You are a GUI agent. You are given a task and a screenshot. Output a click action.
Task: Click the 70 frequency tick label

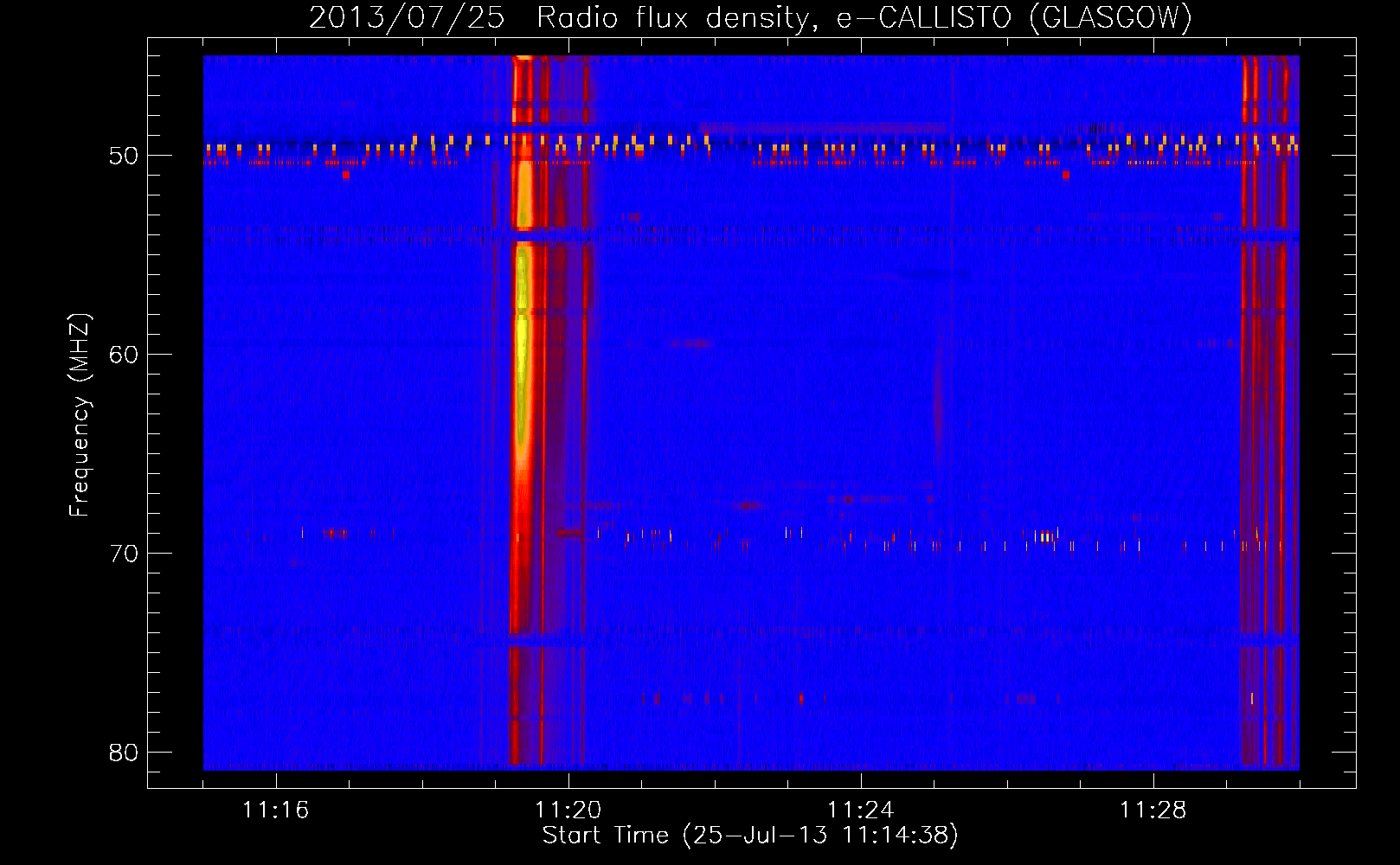124,554
